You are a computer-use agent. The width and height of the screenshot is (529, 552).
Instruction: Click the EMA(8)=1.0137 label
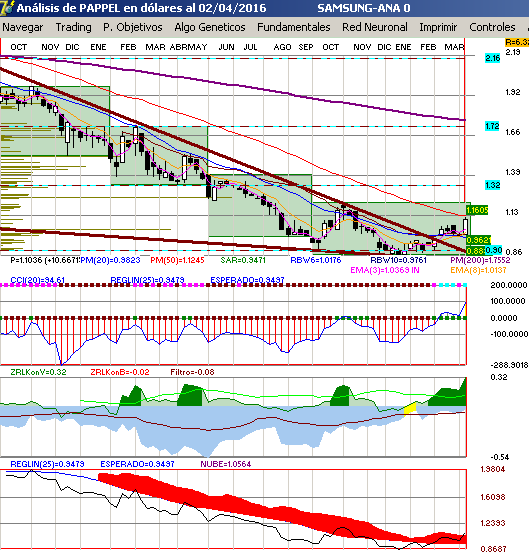pos(478,270)
